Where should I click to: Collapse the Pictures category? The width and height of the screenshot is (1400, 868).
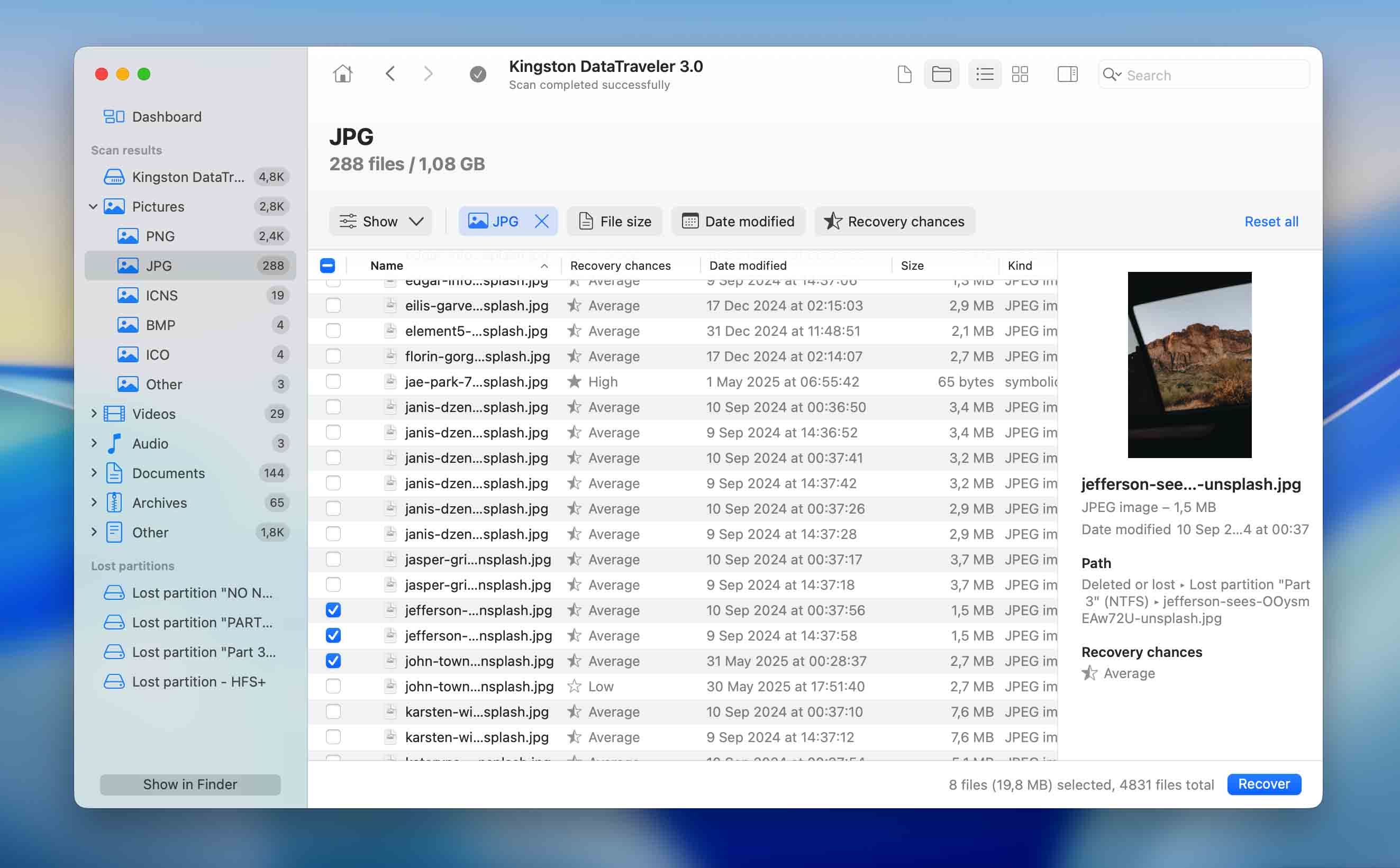click(93, 206)
